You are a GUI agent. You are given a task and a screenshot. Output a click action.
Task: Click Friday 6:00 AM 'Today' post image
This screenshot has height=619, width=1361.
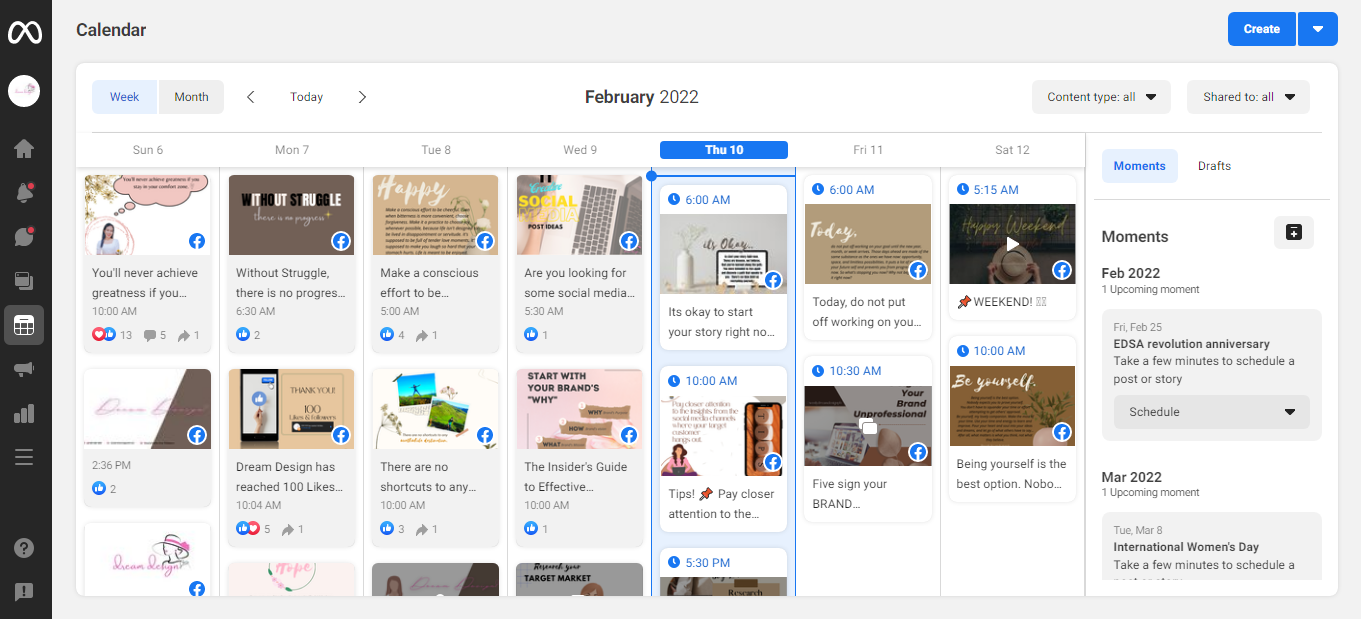[x=868, y=244]
